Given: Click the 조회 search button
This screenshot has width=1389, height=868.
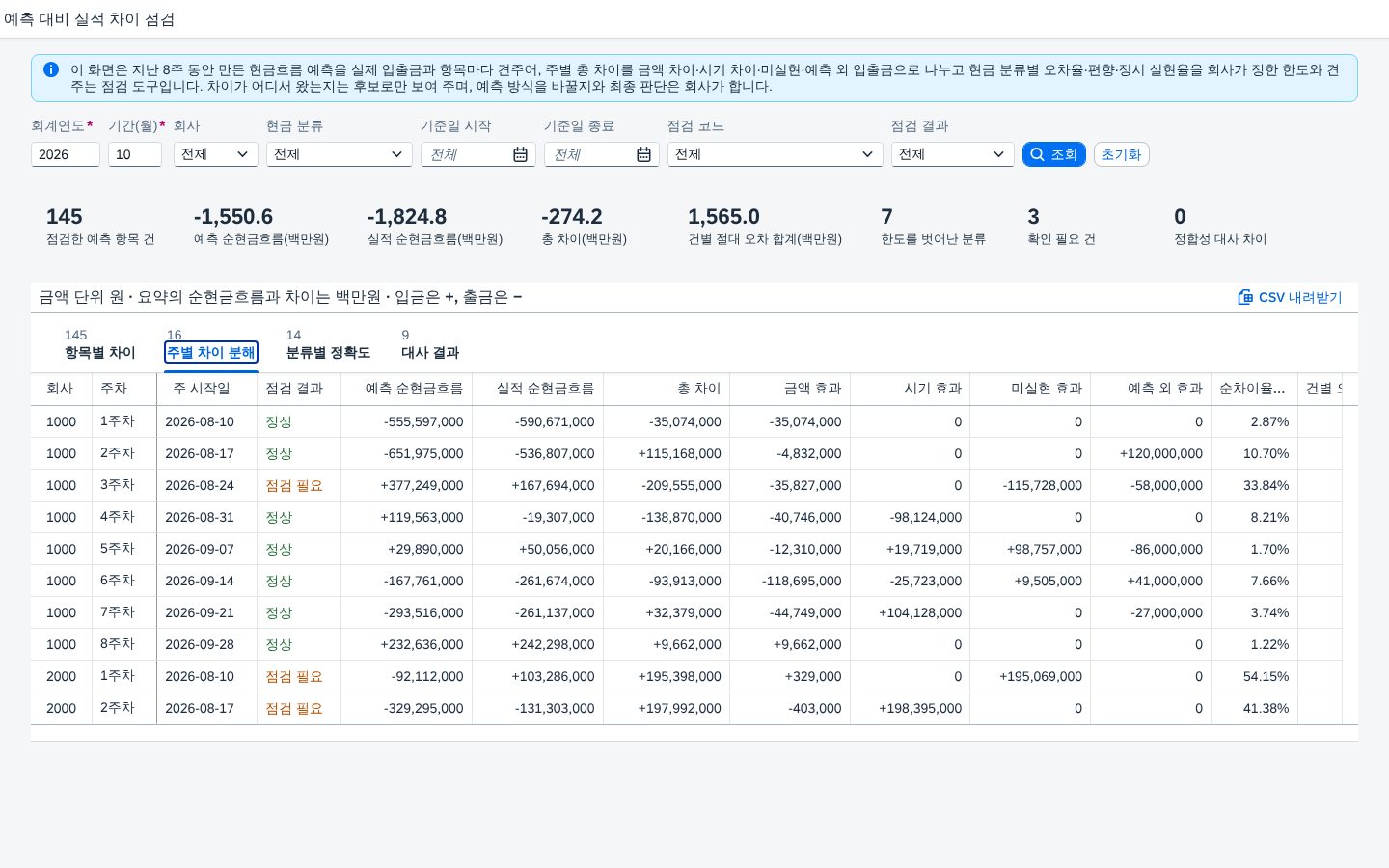Looking at the screenshot, I should pos(1054,154).
